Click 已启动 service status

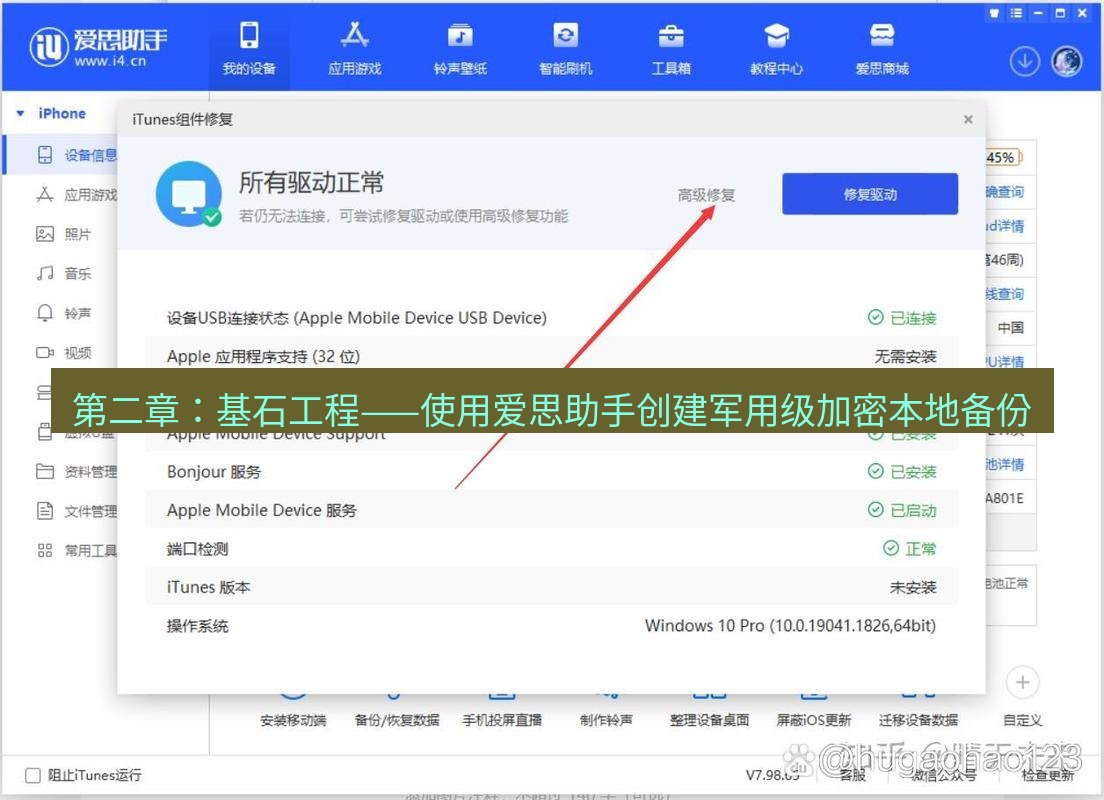point(902,511)
